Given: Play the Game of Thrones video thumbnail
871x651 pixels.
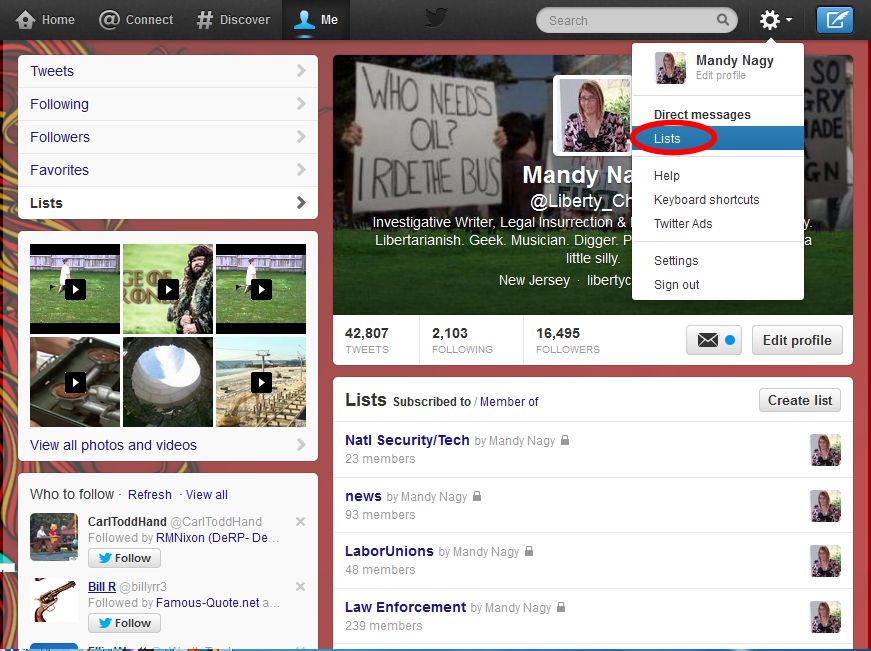Looking at the screenshot, I should [168, 289].
